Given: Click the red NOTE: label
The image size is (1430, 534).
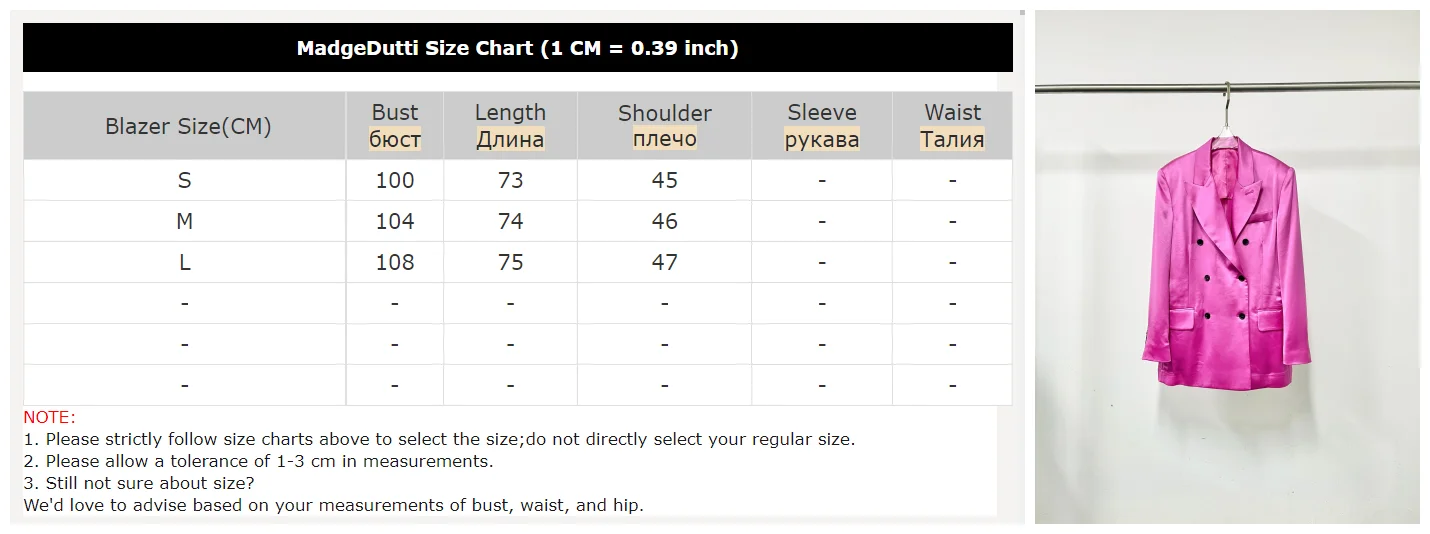Looking at the screenshot, I should [x=49, y=417].
